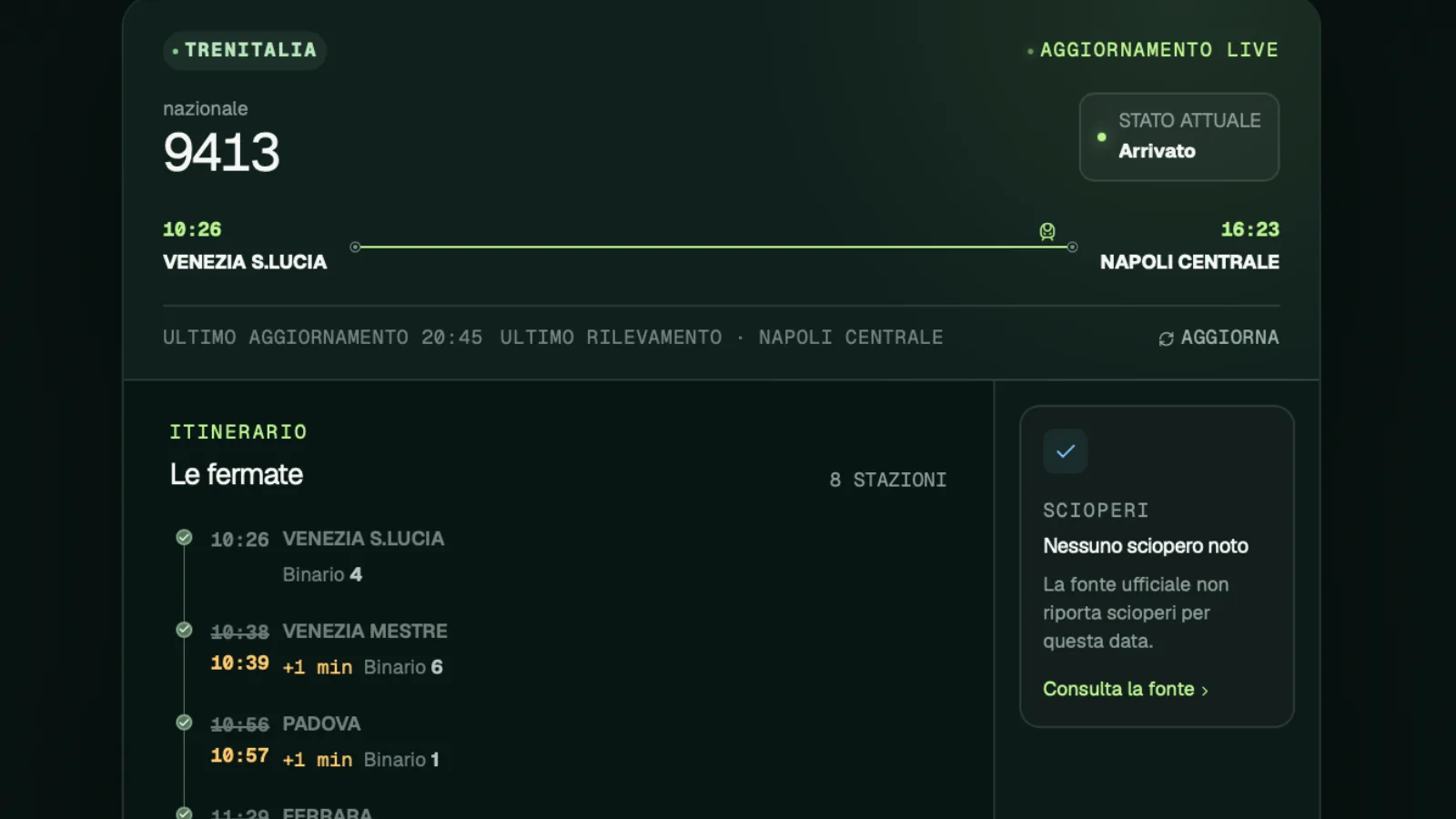
Task: Click ULTIMO AGGIORNAMENTO 20:45 text
Action: [322, 338]
